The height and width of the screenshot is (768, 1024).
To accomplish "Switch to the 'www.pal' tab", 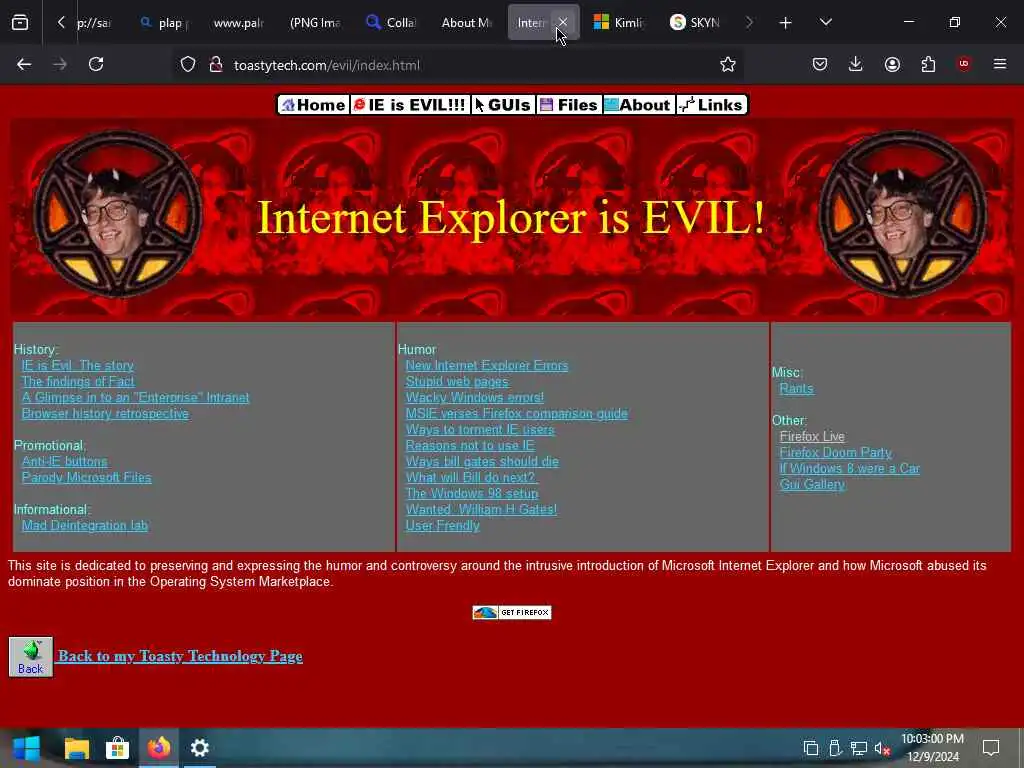I will [239, 23].
